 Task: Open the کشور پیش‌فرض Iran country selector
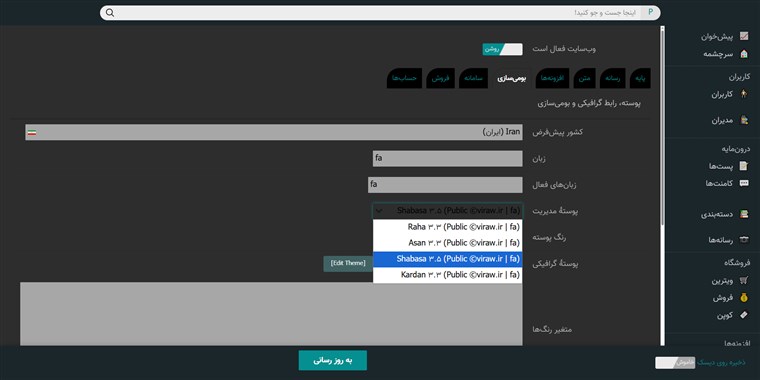pyautogui.click(x=274, y=132)
